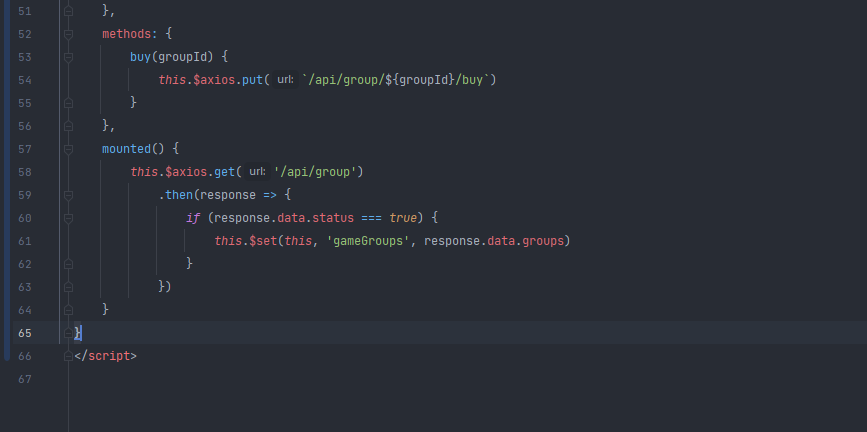The image size is (867, 432).
Task: Click the fold end marker on line 55
Action: tap(69, 103)
